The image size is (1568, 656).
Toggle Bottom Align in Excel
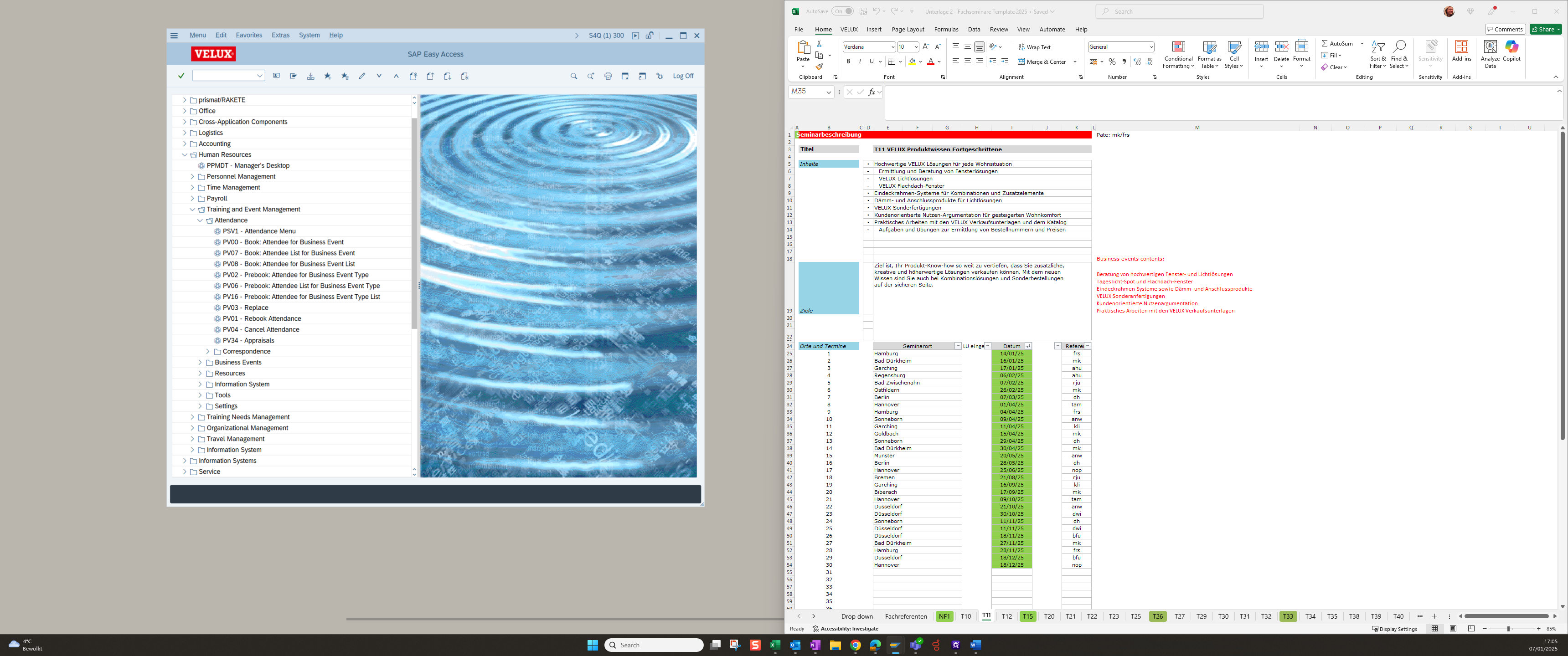tap(979, 47)
